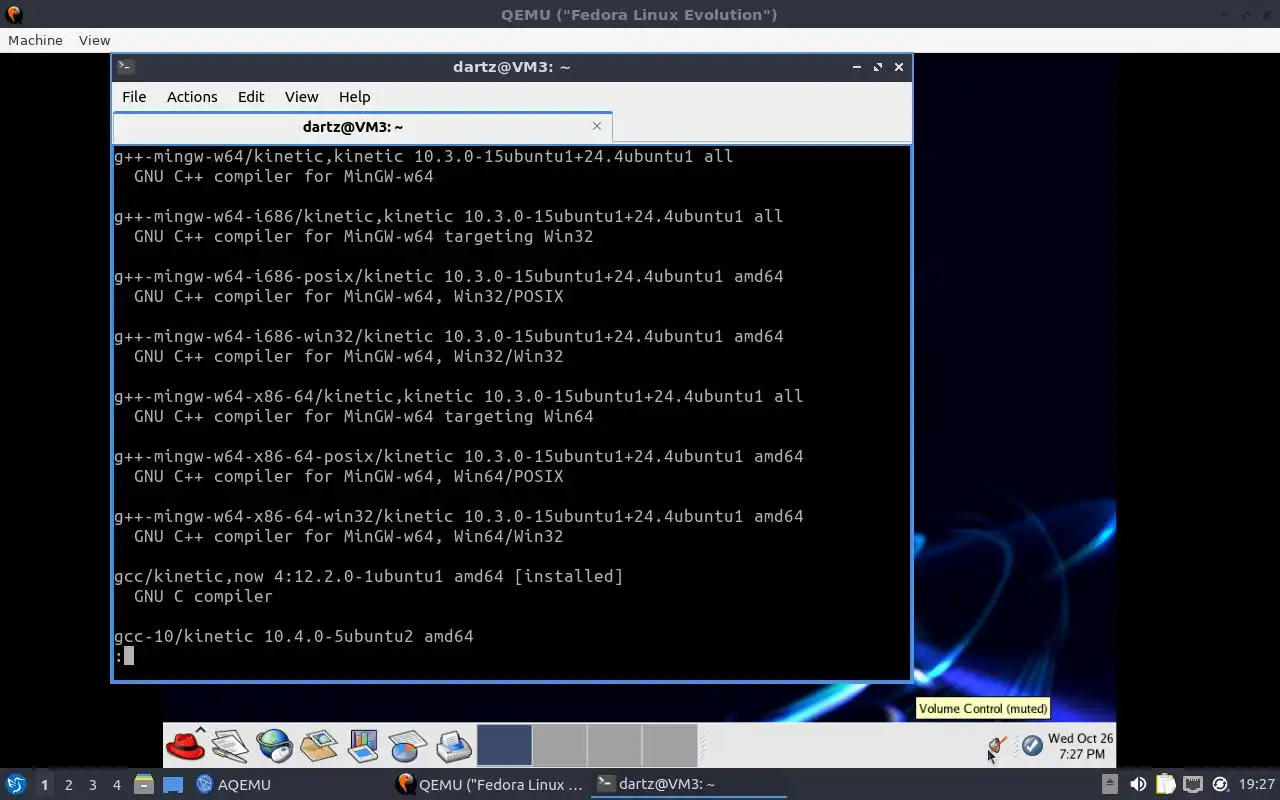Click the eject removable media tray icon

[x=1109, y=784]
